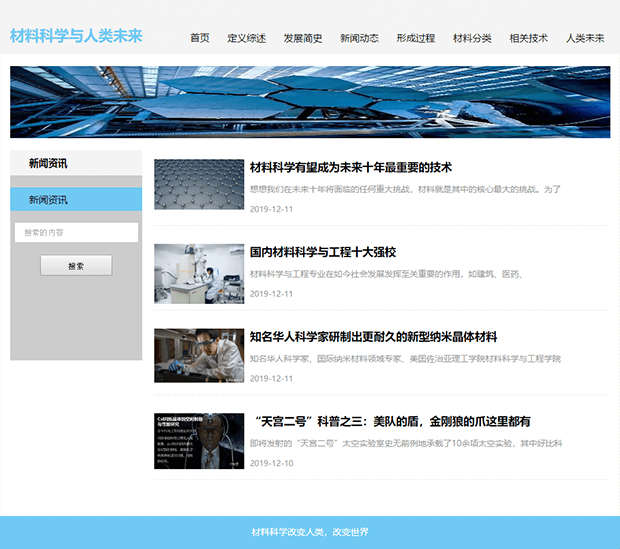Viewport: 620px width, 549px height.
Task: Open article 知名华人科学家研制出更耐久的新型纳米晶体材料
Action: point(373,337)
